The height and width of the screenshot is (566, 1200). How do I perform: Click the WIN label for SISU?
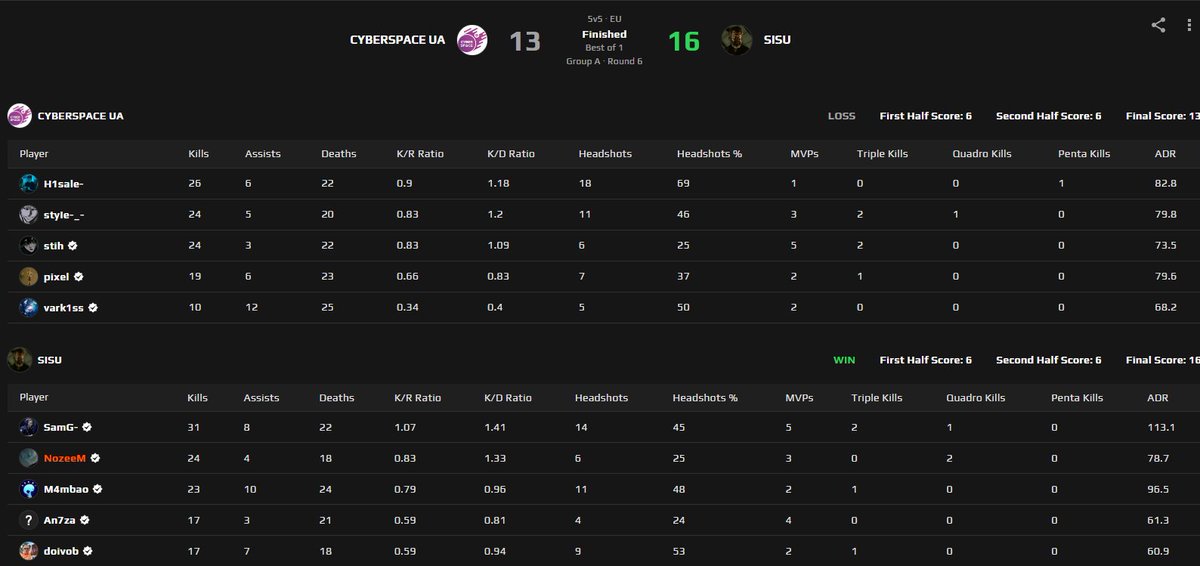tap(844, 360)
